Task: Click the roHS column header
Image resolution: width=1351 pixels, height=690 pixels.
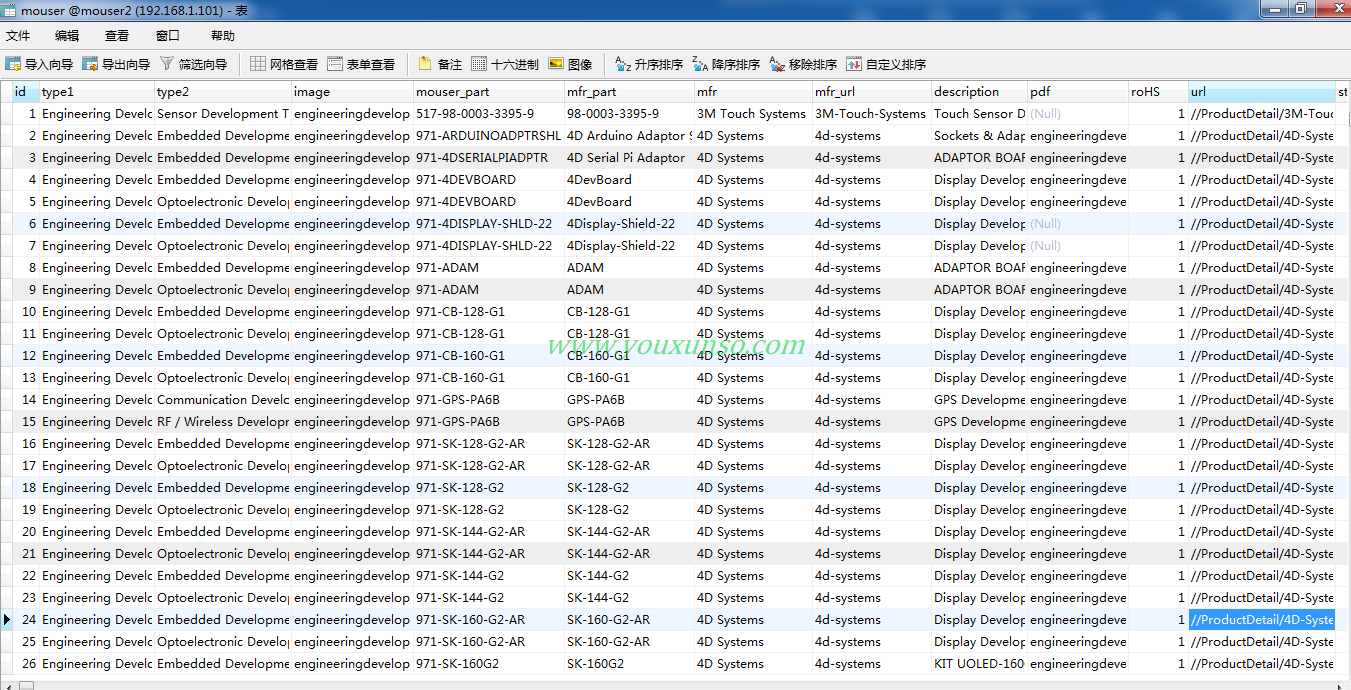Action: click(1158, 92)
